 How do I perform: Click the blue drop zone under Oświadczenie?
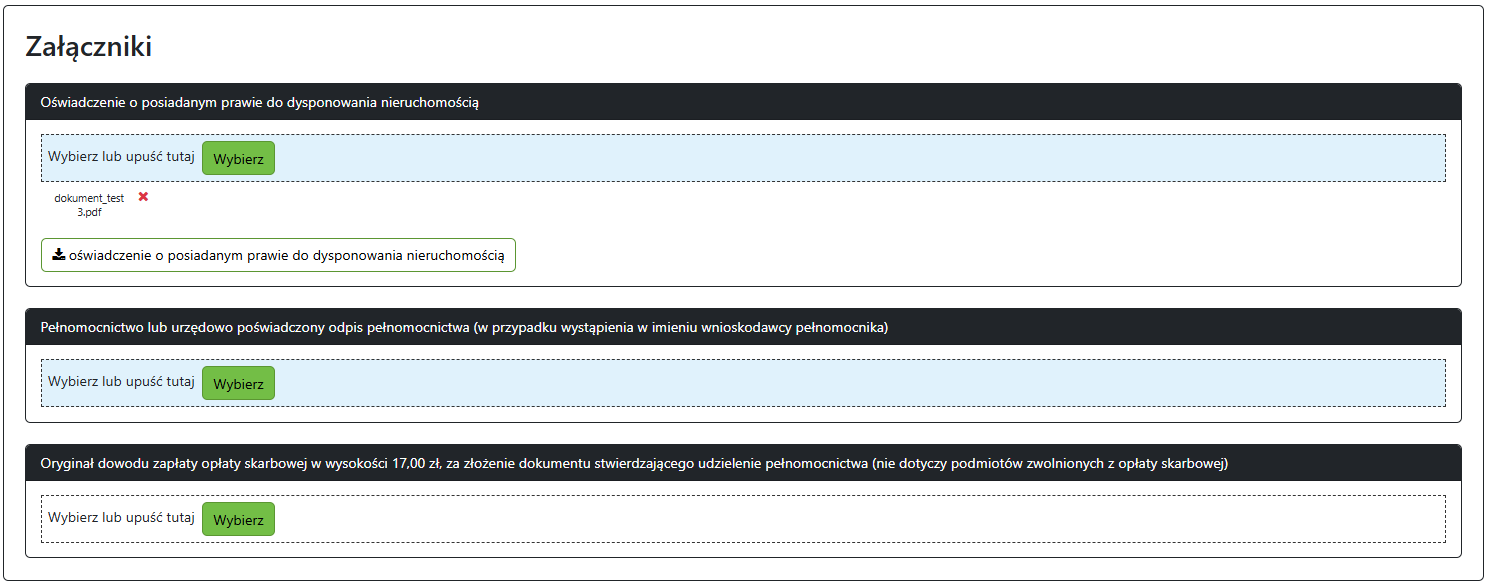click(x=850, y=158)
